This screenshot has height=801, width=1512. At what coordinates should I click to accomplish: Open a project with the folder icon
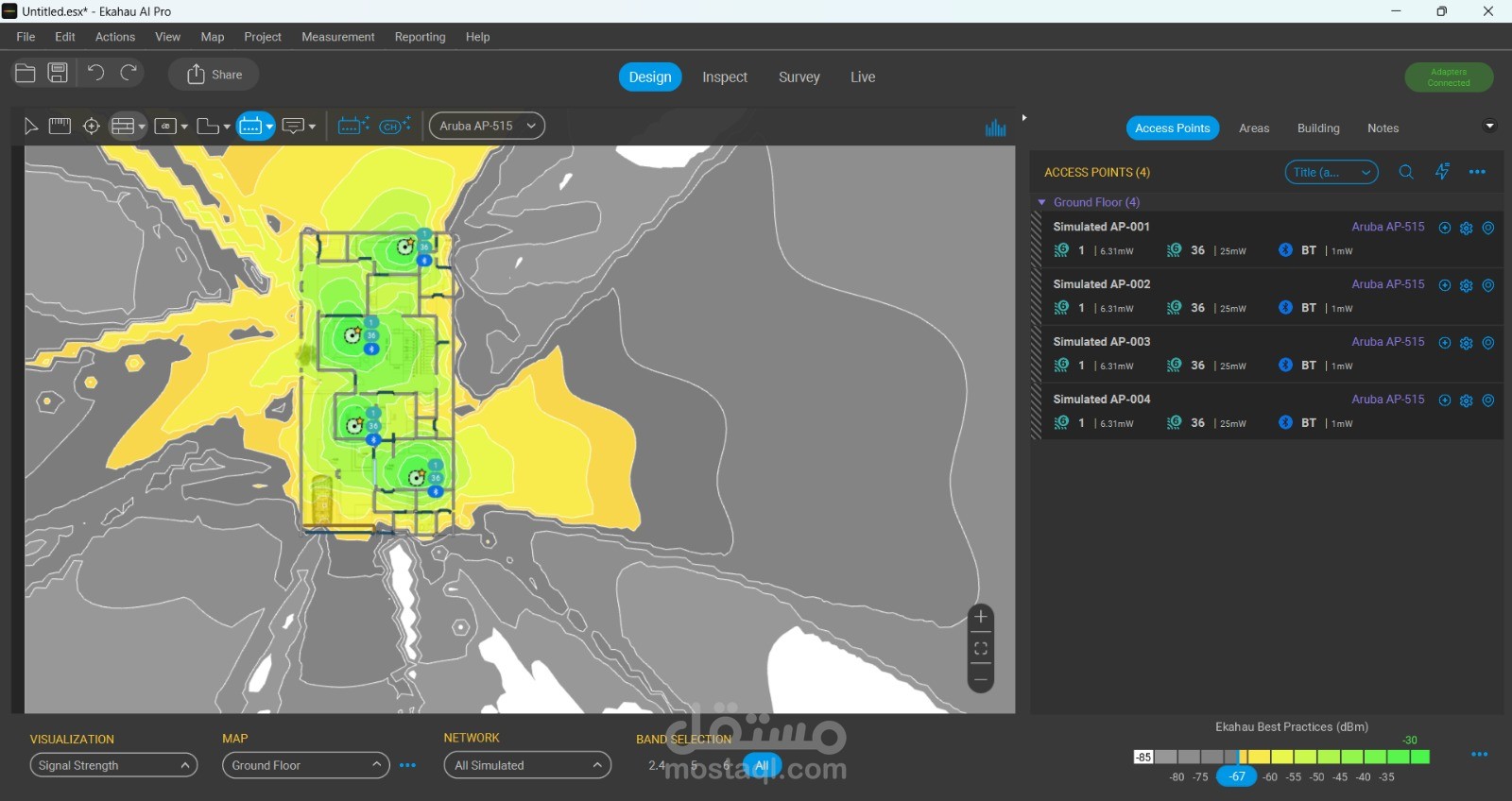26,74
